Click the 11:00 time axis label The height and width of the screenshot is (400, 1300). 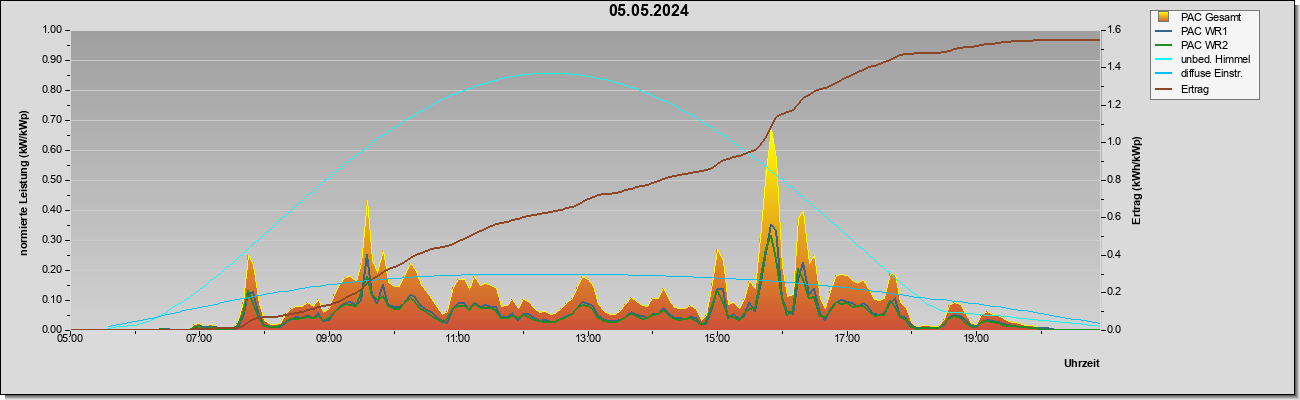458,339
